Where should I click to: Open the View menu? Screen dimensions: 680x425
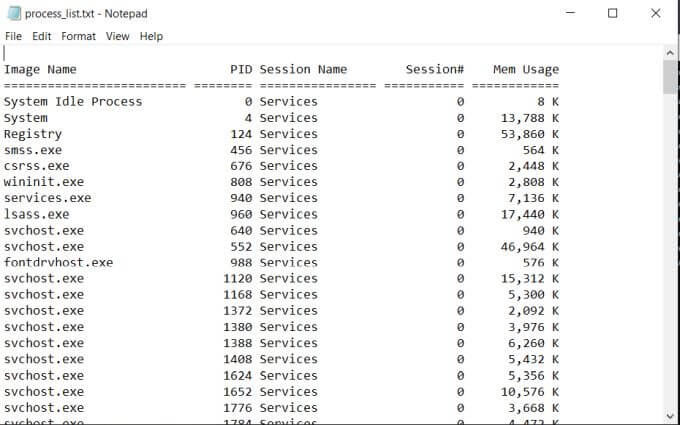(x=118, y=36)
